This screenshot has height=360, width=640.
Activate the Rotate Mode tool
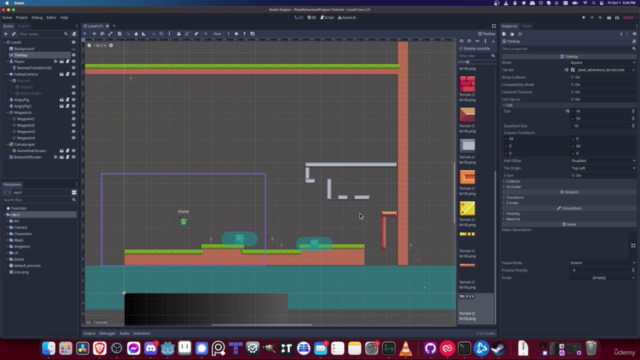click(102, 34)
